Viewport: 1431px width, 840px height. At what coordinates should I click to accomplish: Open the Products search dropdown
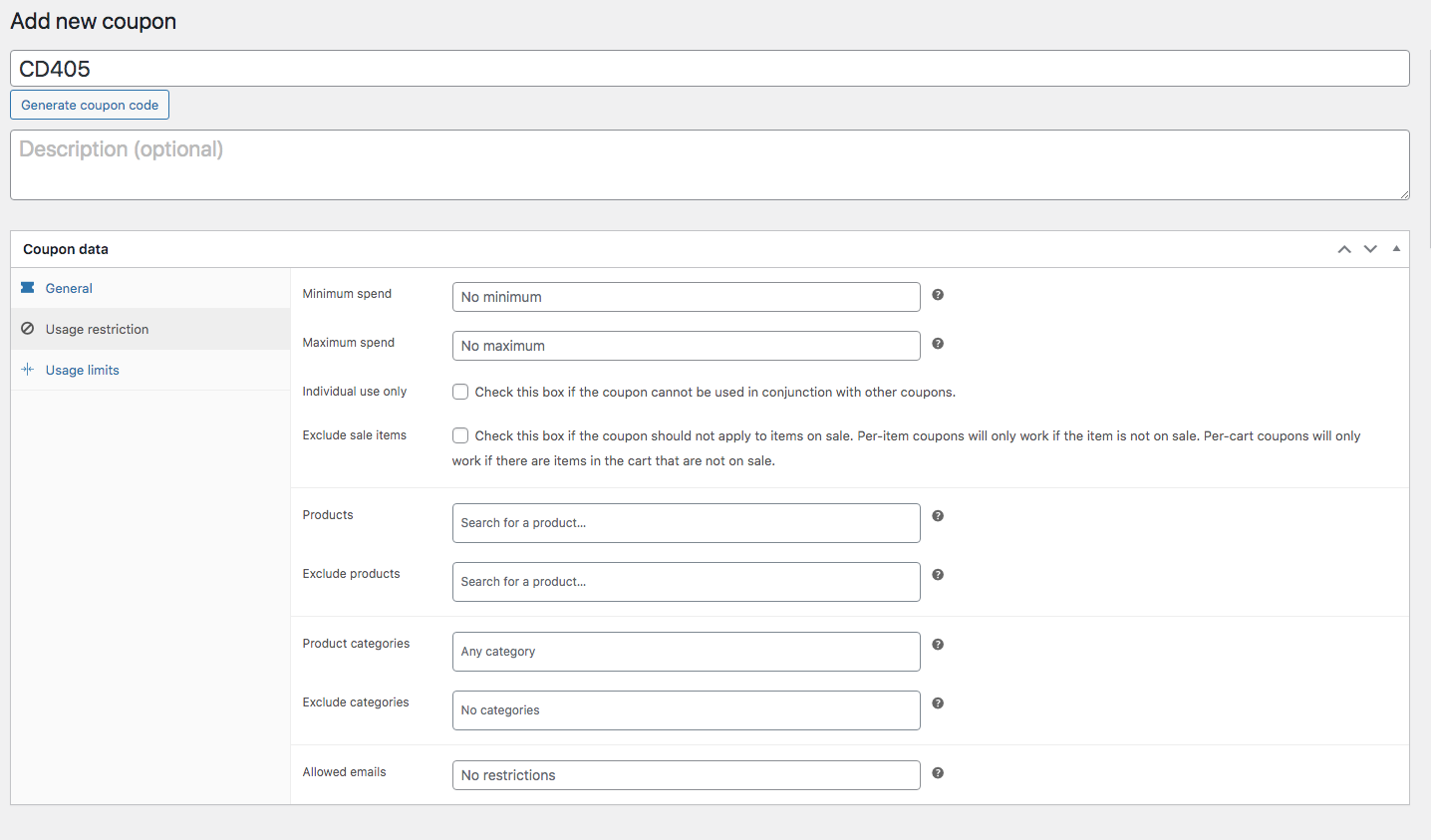coord(687,523)
